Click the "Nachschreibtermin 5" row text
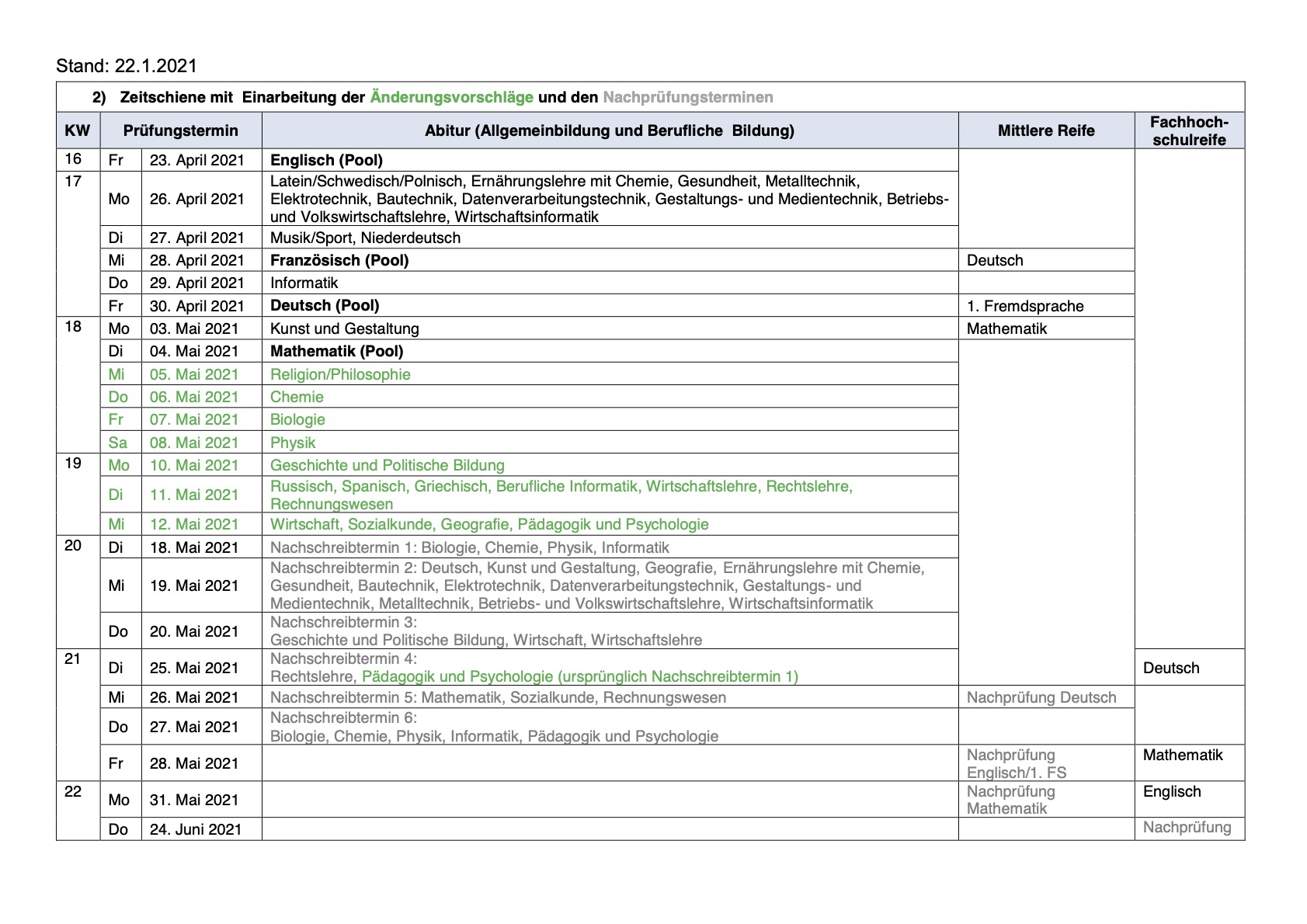 click(498, 697)
